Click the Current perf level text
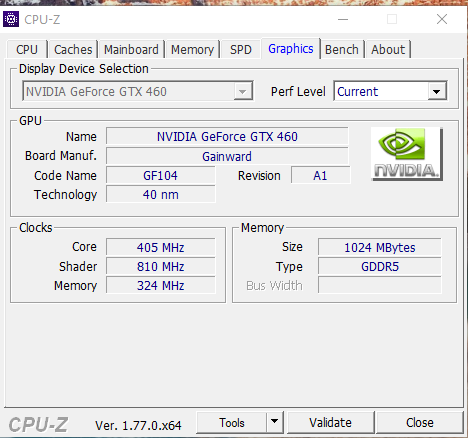The width and height of the screenshot is (468, 438). click(357, 91)
